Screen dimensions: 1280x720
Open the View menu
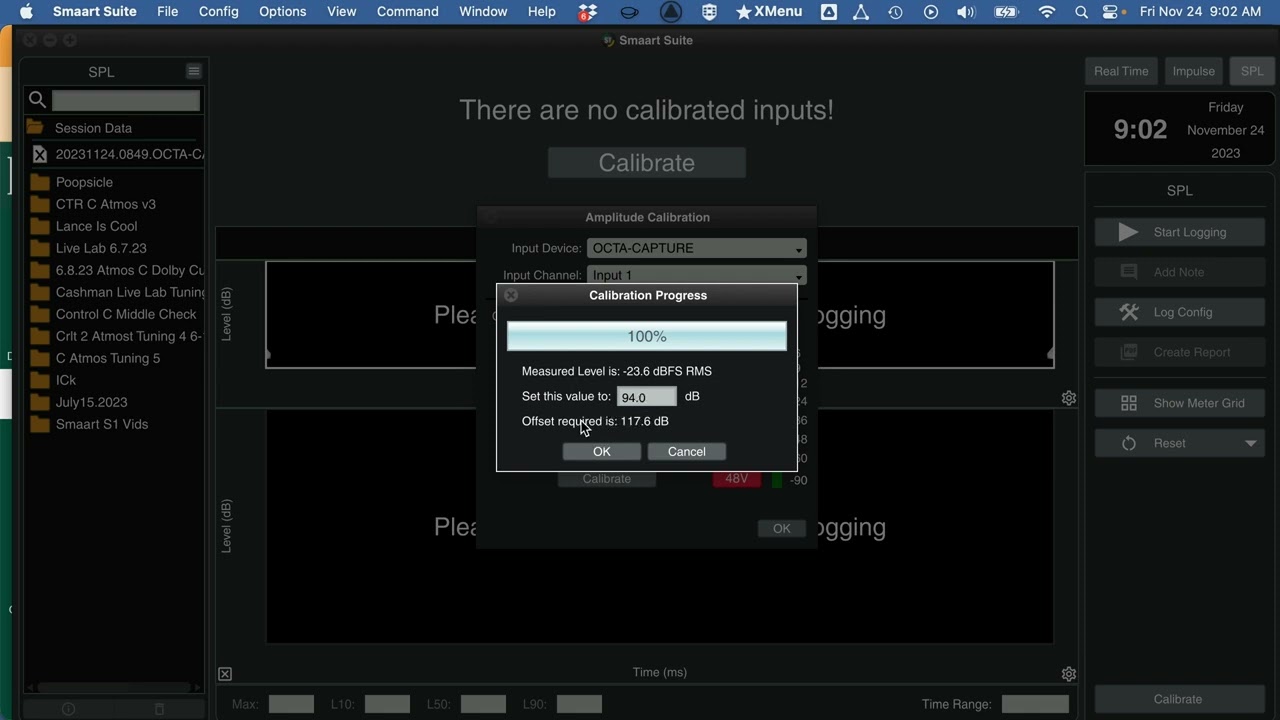pyautogui.click(x=342, y=12)
